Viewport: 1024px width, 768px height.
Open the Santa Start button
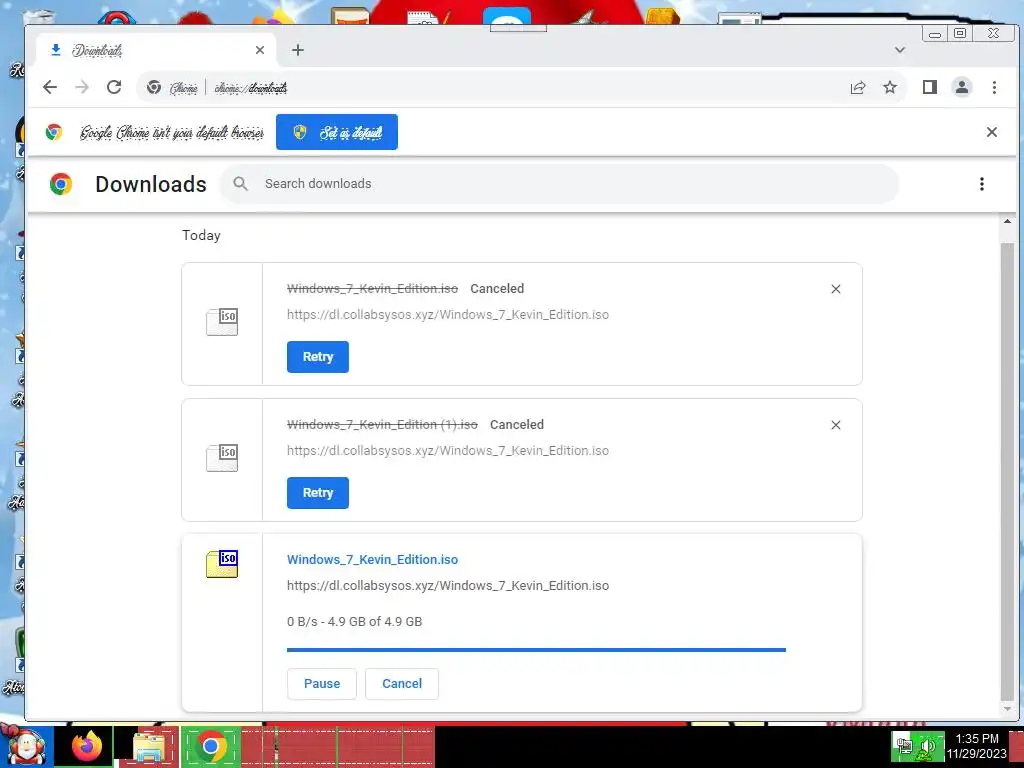[26, 746]
